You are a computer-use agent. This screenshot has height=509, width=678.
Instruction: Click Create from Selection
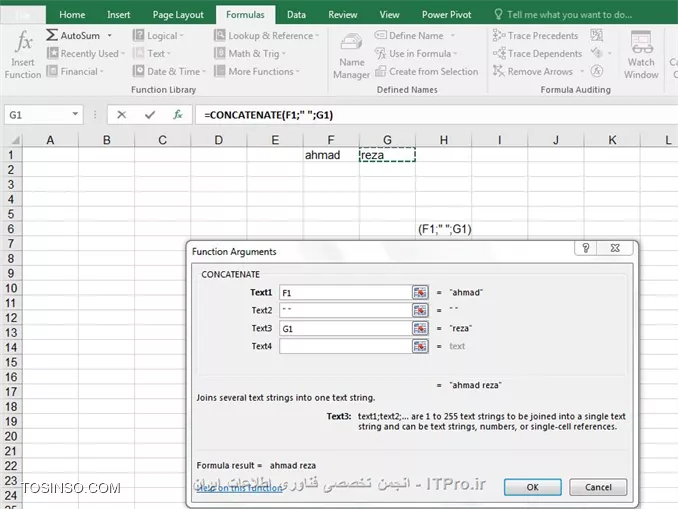(x=426, y=71)
